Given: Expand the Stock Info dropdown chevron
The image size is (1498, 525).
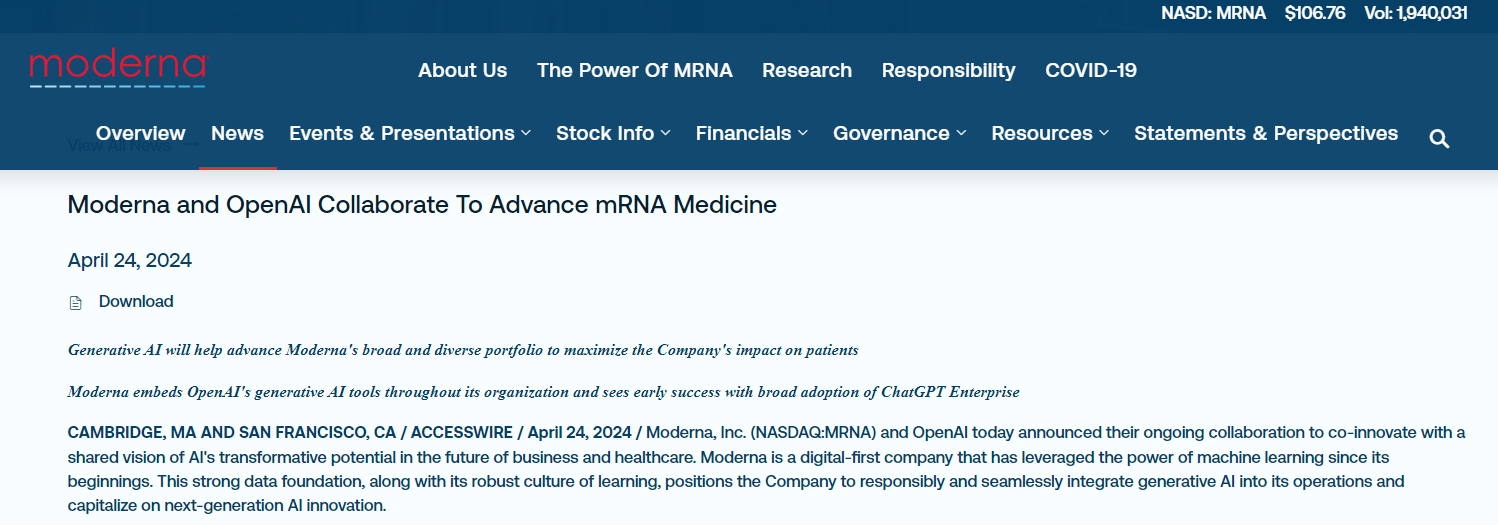Looking at the screenshot, I should (x=666, y=133).
